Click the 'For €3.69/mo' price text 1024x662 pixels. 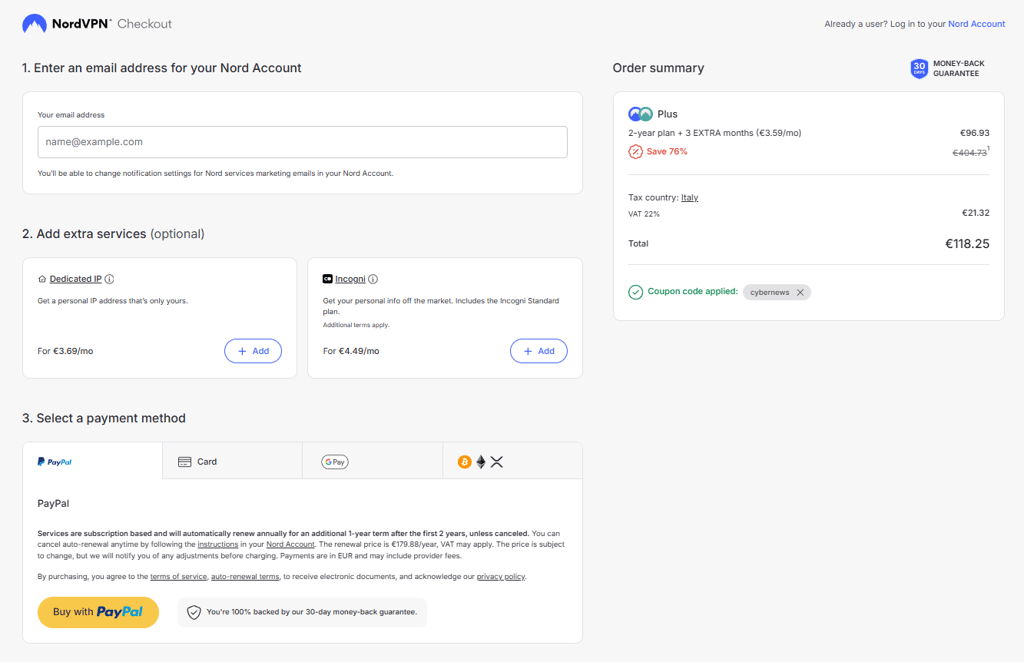pos(65,351)
